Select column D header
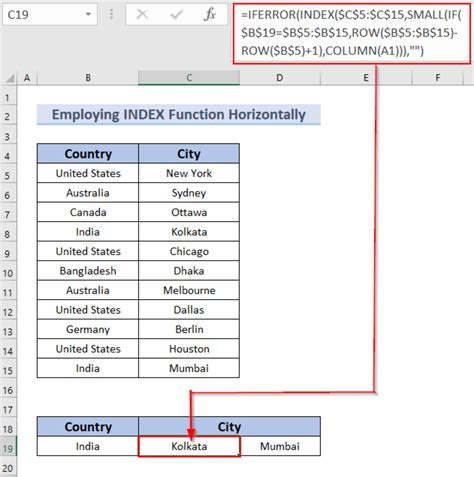The image size is (474, 477). click(280, 78)
